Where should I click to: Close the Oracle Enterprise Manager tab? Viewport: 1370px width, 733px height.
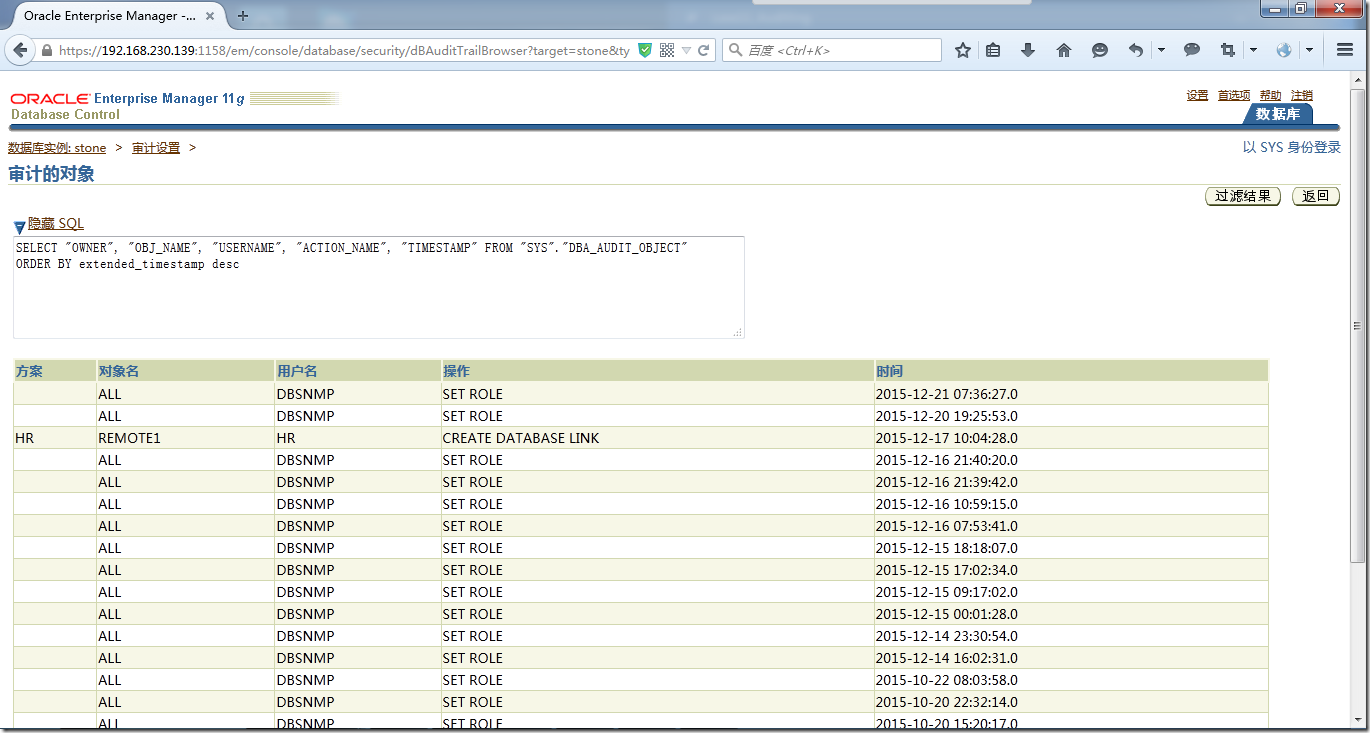pos(212,16)
